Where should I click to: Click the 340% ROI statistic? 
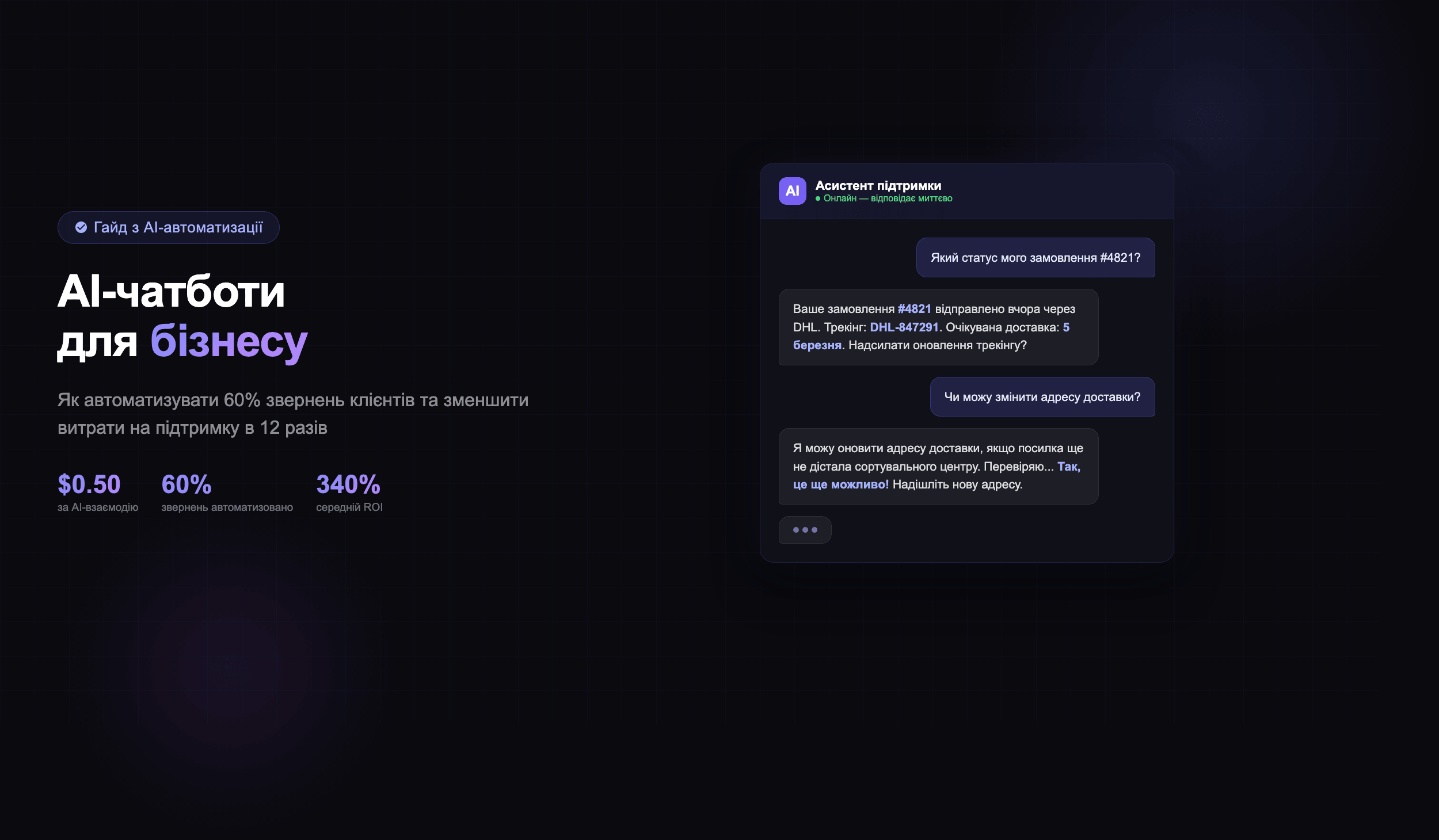348,484
